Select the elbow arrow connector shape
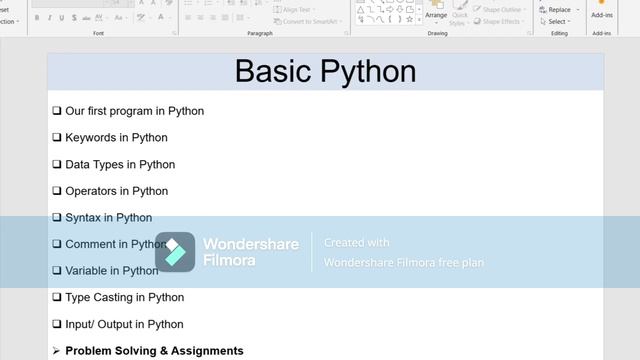 pyautogui.click(x=380, y=9)
